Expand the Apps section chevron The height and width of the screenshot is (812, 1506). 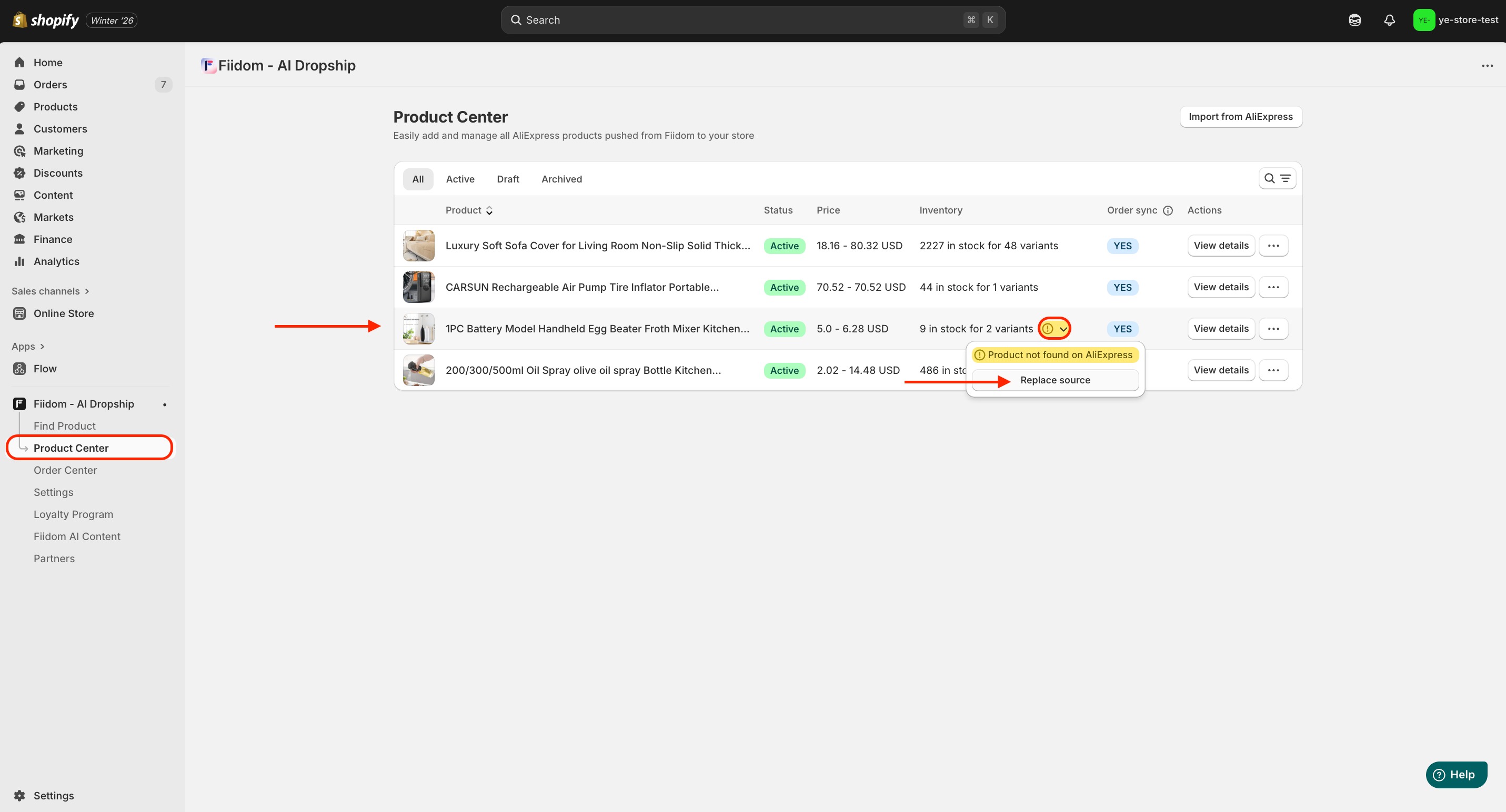(42, 347)
